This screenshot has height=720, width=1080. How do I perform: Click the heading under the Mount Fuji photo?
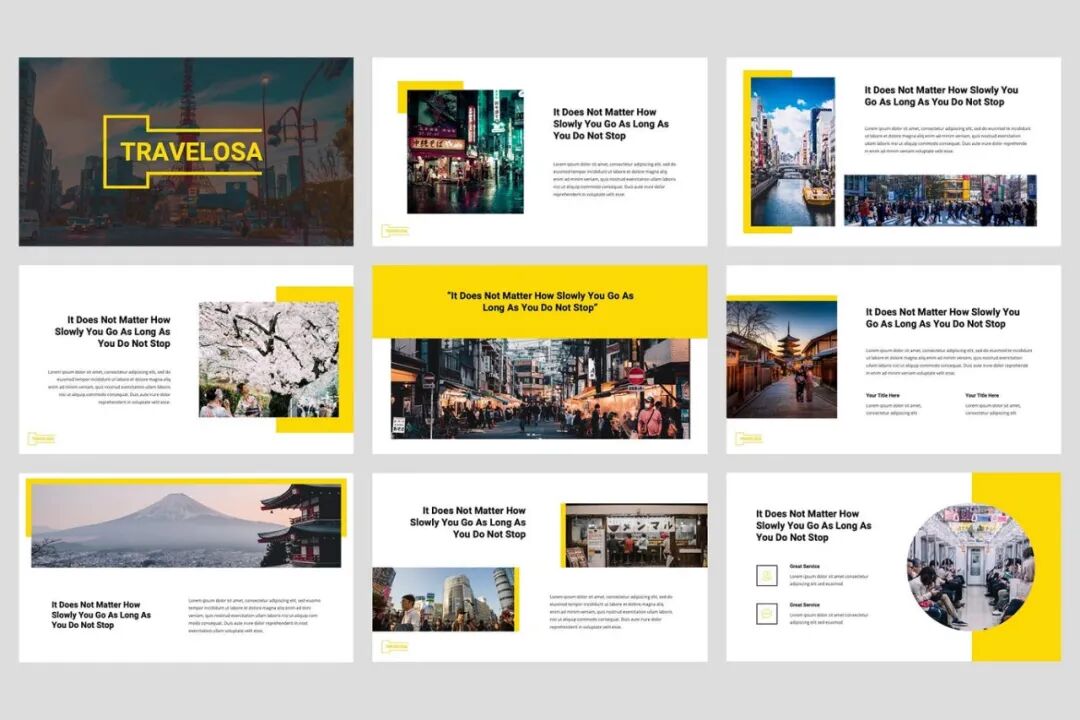click(x=101, y=615)
